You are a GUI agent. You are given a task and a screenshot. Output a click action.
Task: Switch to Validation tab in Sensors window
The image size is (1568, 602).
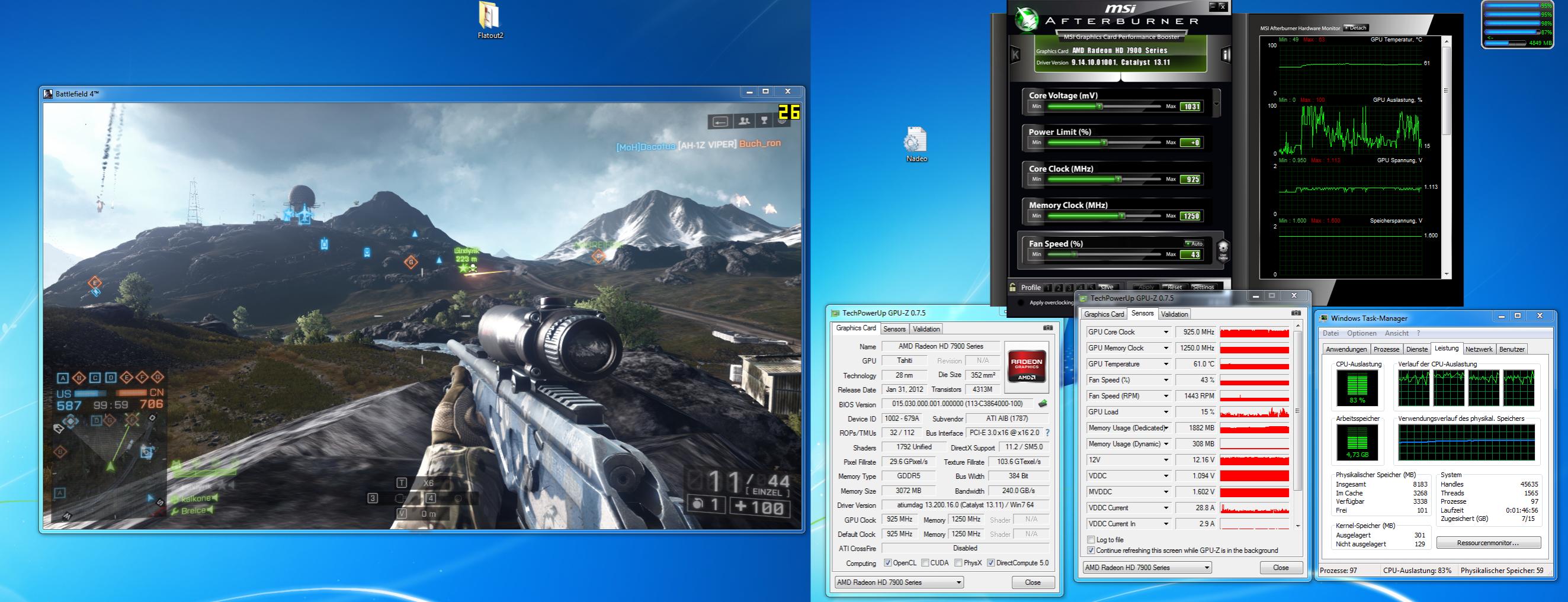[1173, 314]
